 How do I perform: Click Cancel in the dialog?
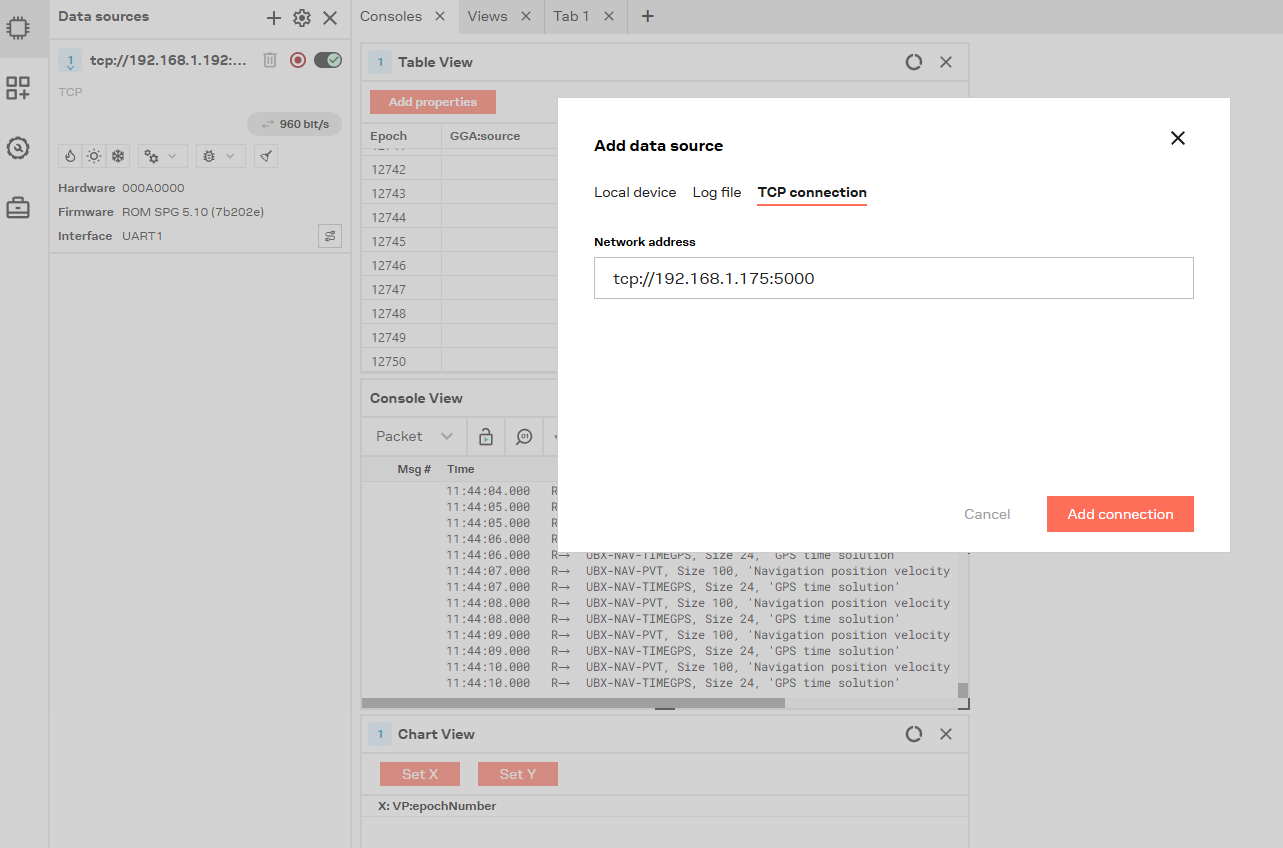(987, 514)
